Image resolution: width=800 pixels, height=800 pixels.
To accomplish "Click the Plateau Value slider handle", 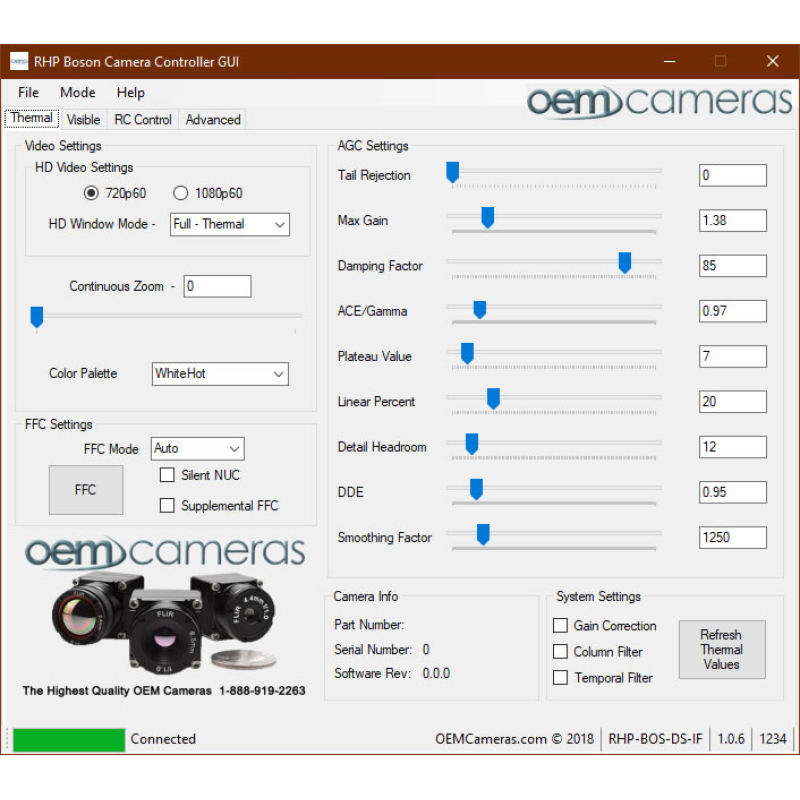I will click(467, 354).
